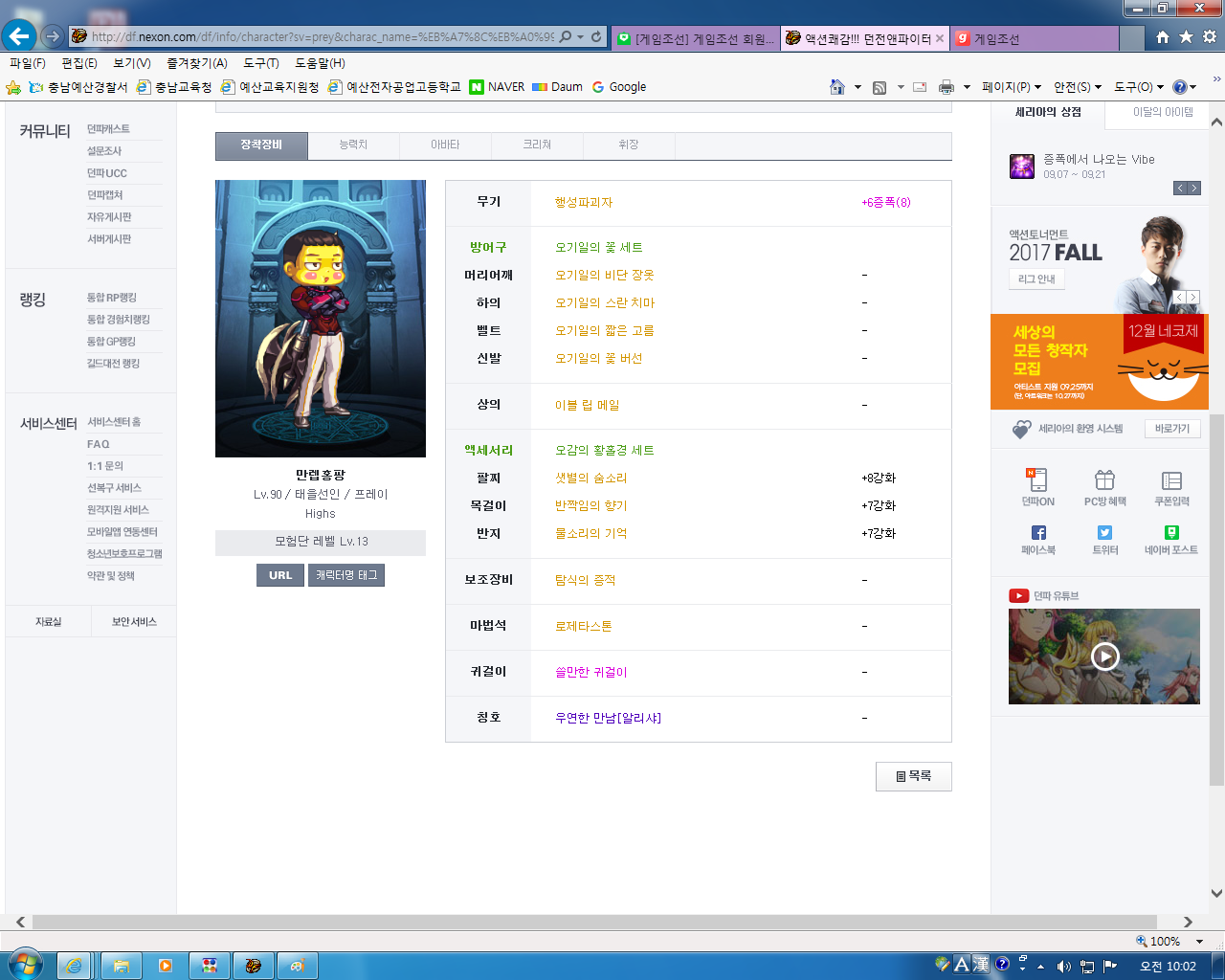Open 던파ON icon link
1225x980 pixels.
click(1038, 487)
